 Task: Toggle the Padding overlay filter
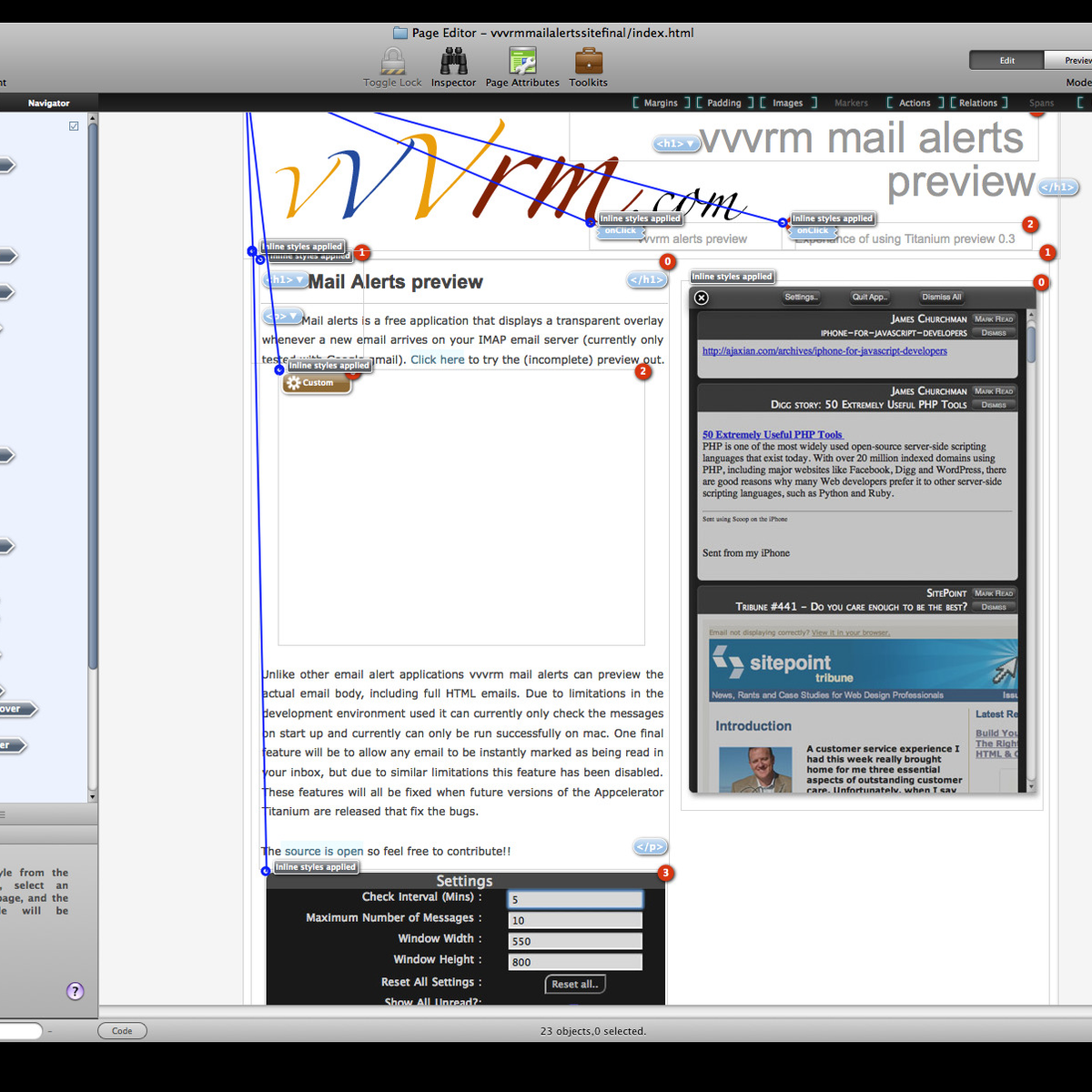[x=724, y=103]
